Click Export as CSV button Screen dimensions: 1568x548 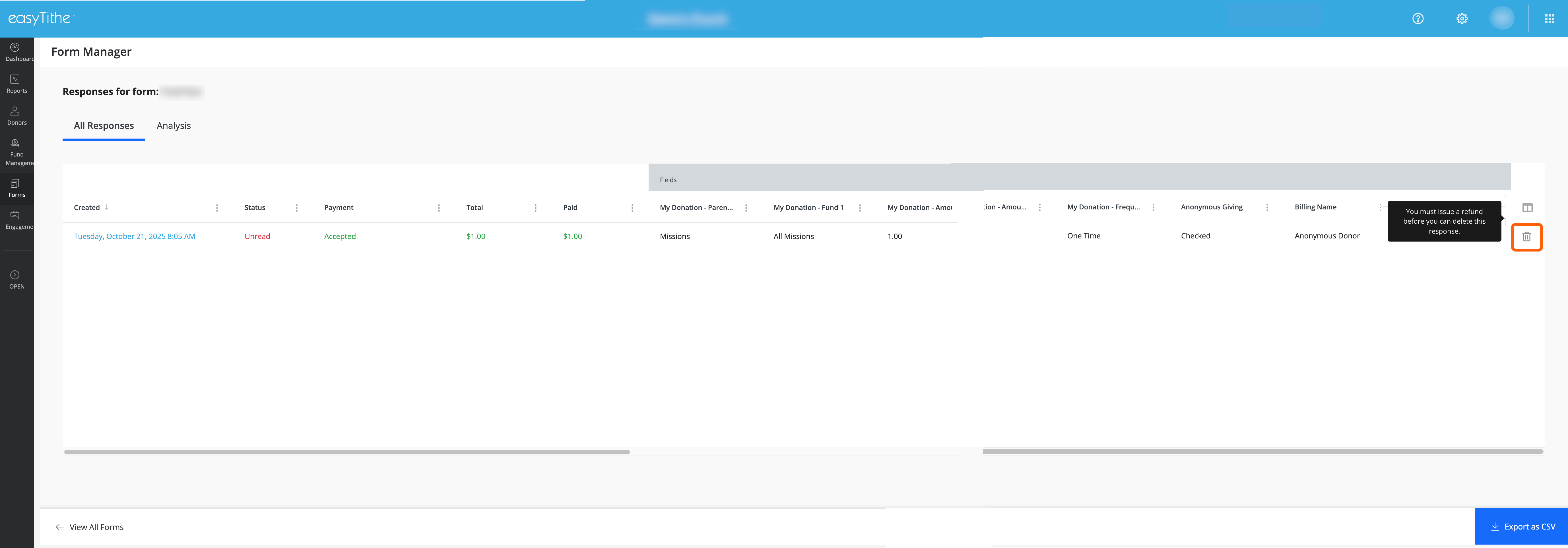pyautogui.click(x=1521, y=527)
